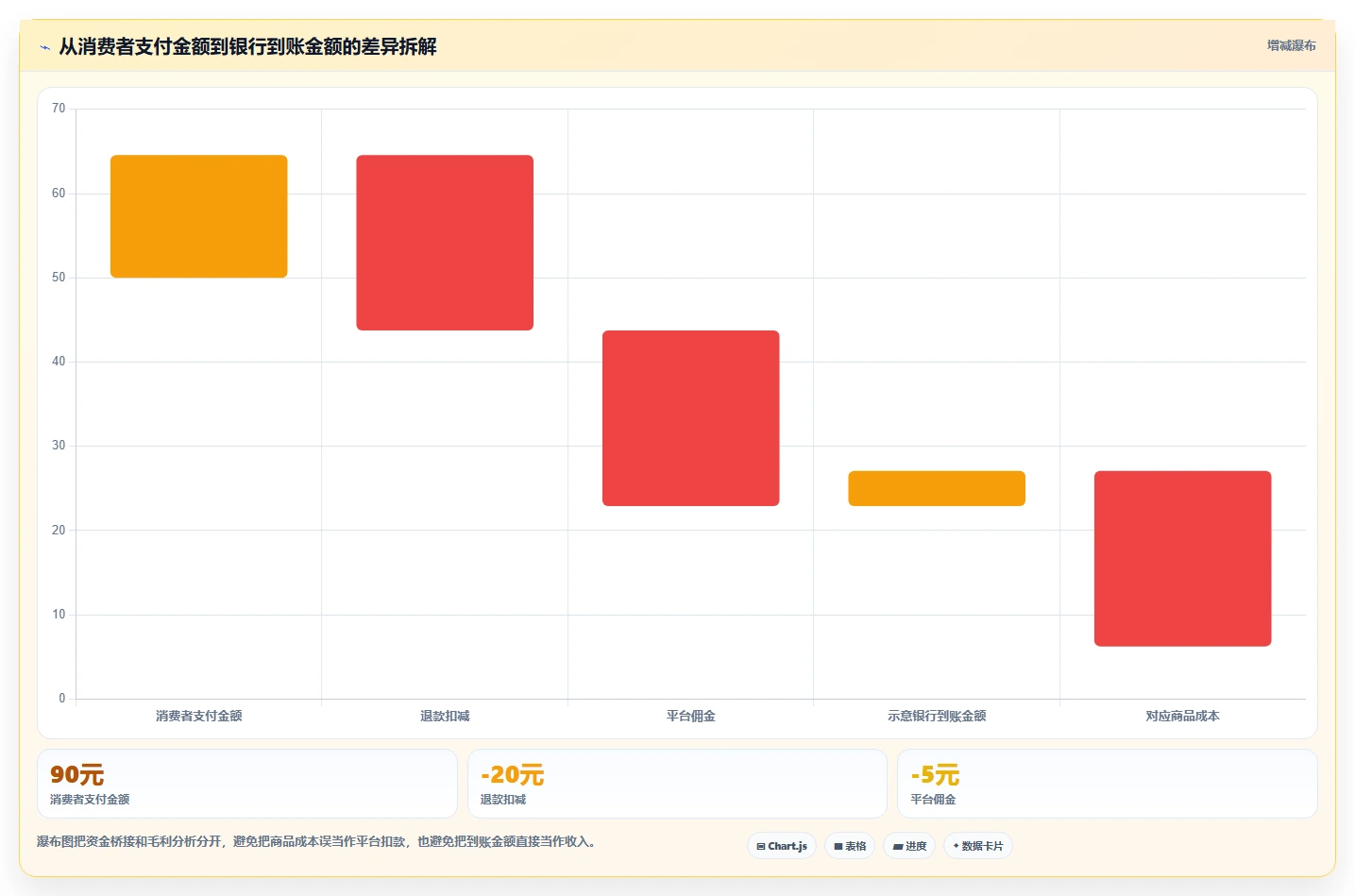Viewport: 1355px width, 896px height.
Task: Click the 增减瀑布 label in header
Action: 1291,45
